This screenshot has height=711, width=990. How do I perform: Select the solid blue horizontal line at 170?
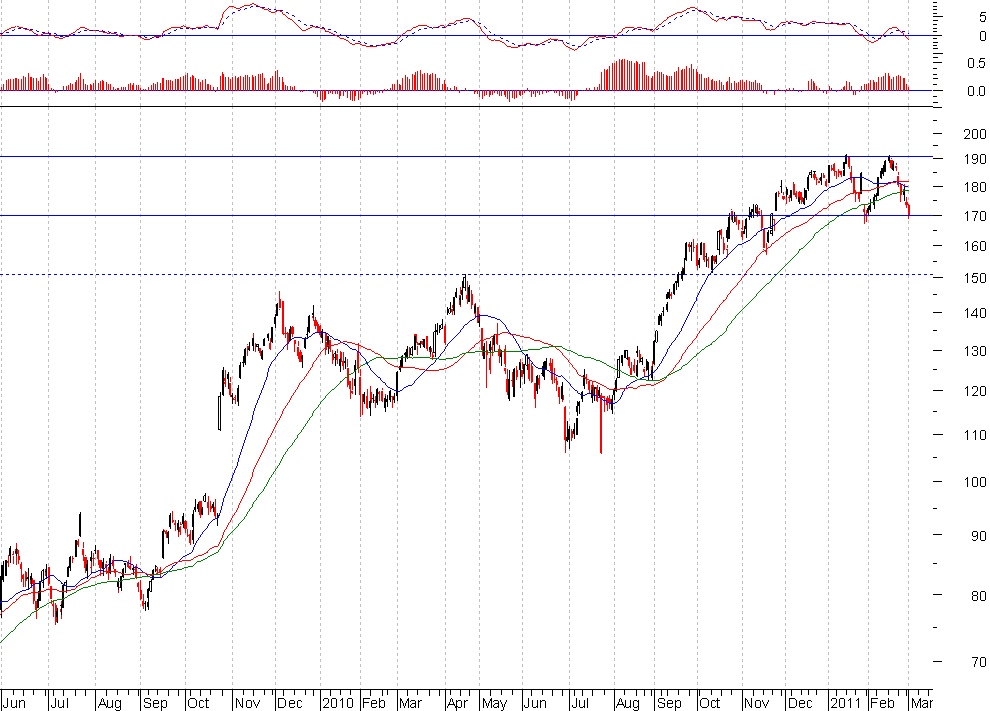click(466, 215)
